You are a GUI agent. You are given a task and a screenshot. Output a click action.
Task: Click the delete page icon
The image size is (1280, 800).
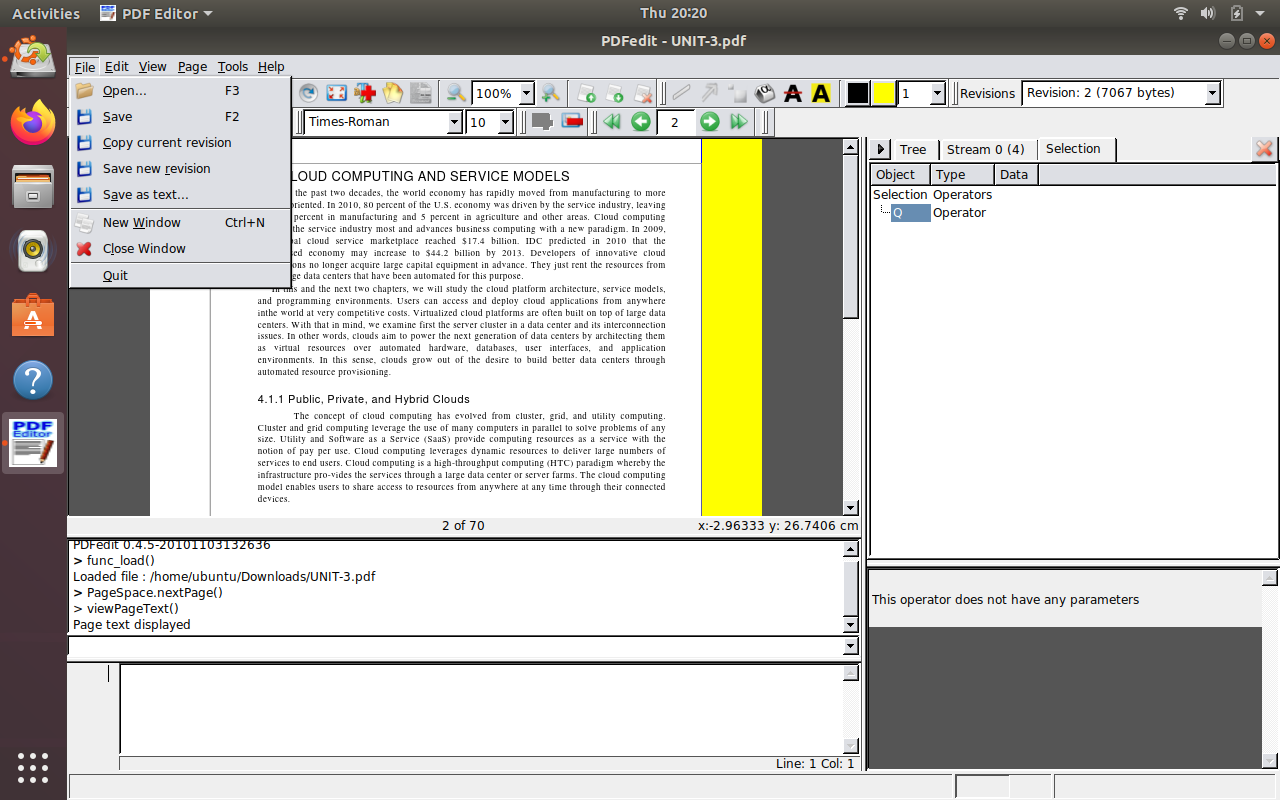tap(645, 93)
